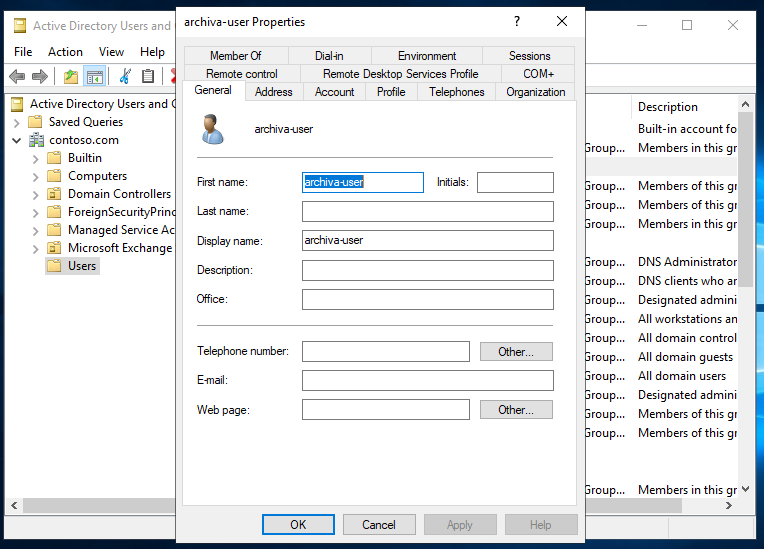Toggle the Show/Hide Console Tree icon
764x549 pixels.
95,76
